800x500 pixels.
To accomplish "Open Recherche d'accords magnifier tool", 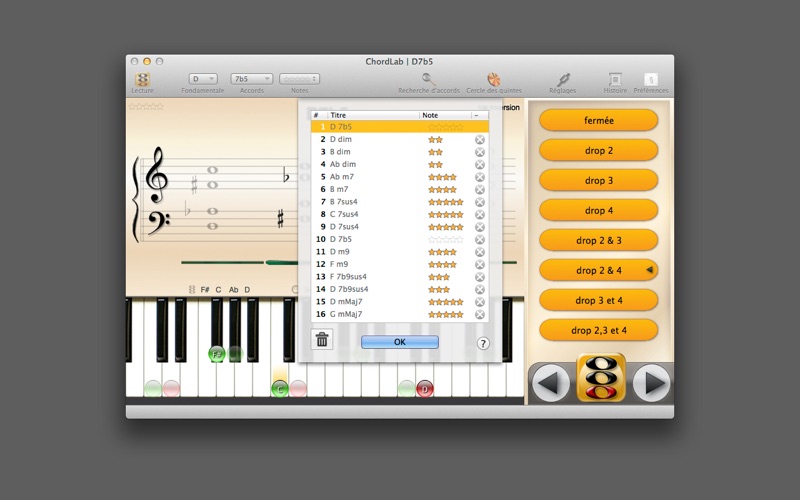I will (429, 79).
